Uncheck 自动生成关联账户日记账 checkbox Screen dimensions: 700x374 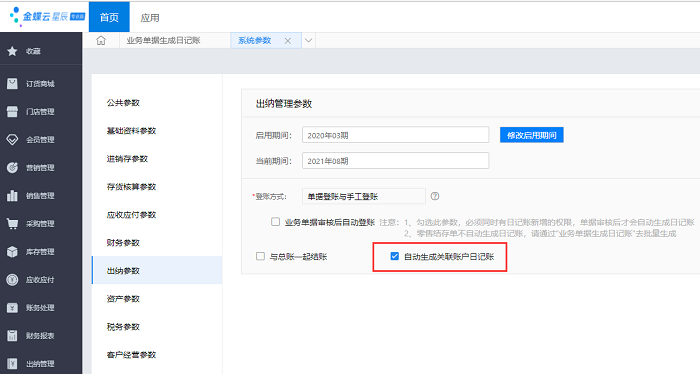[394, 256]
